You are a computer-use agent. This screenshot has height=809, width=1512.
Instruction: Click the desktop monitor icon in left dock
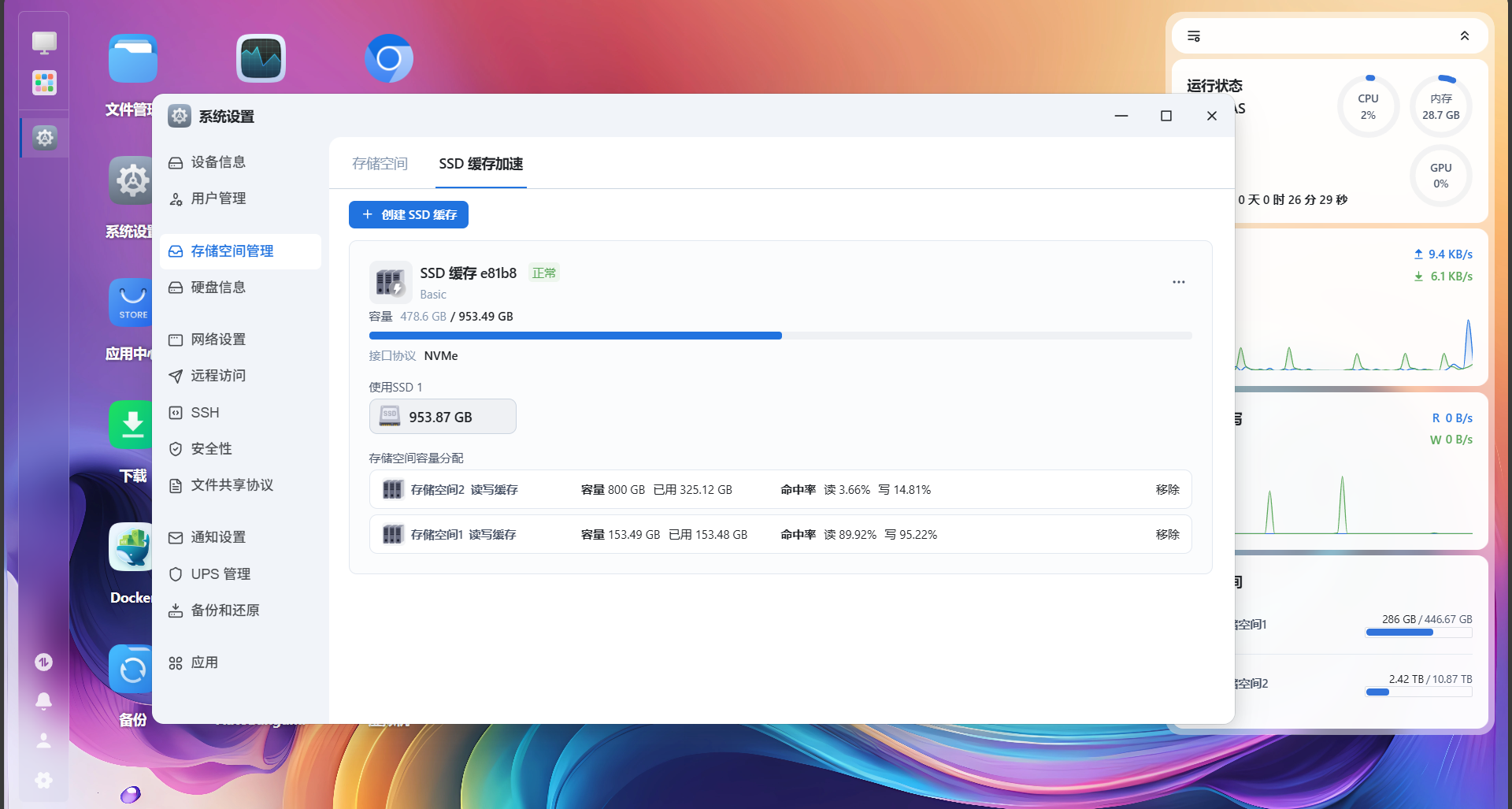pos(44,43)
